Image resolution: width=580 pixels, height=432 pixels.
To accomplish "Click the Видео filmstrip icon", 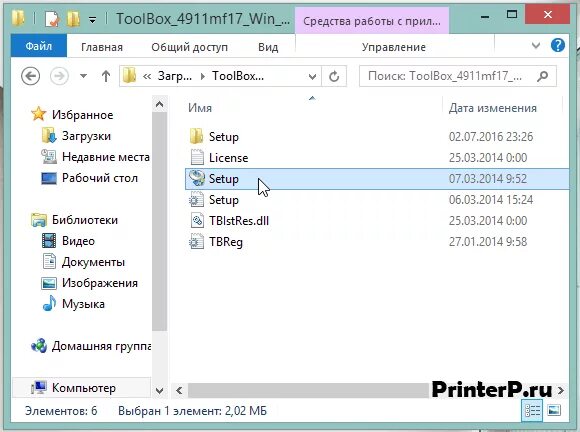I will click(x=49, y=241).
